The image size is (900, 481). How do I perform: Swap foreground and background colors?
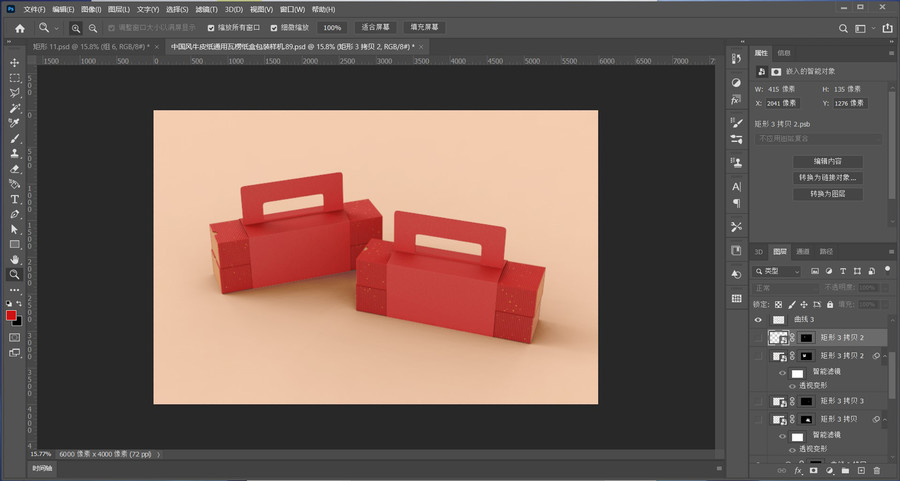(x=19, y=303)
